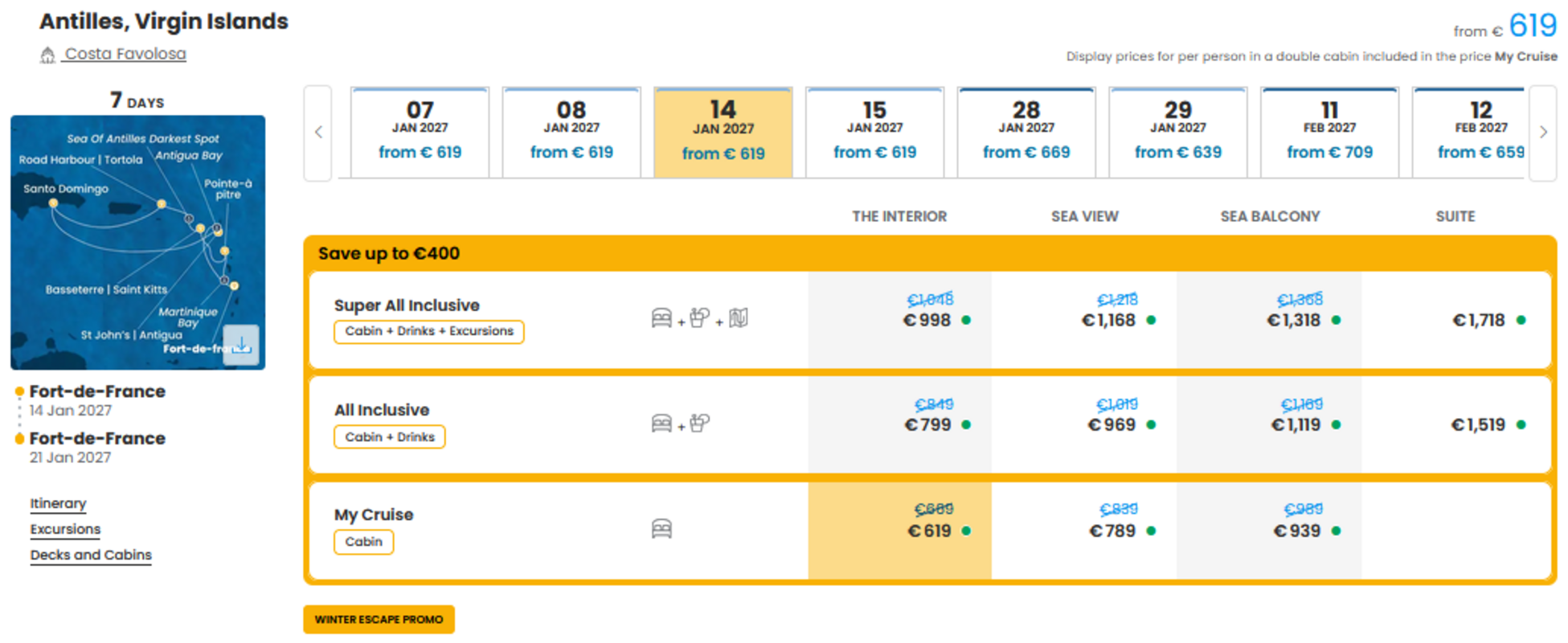Open the Costa Favolosa ship link
The image size is (1568, 643).
(125, 54)
